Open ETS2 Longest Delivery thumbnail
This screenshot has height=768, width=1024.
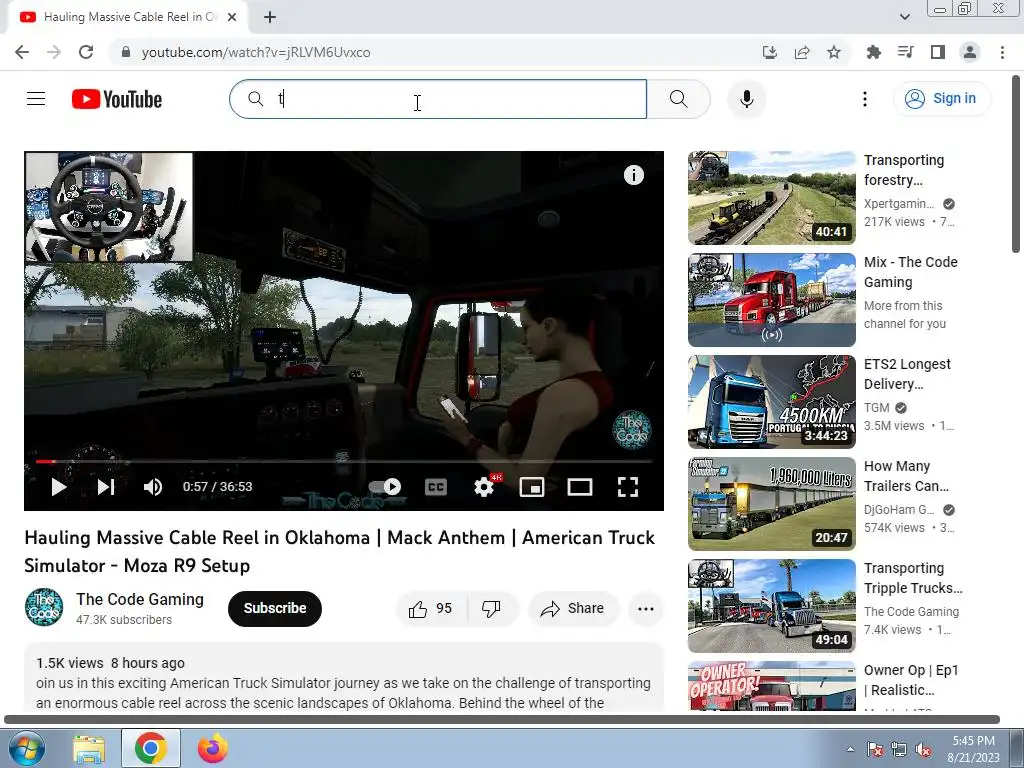pyautogui.click(x=771, y=402)
